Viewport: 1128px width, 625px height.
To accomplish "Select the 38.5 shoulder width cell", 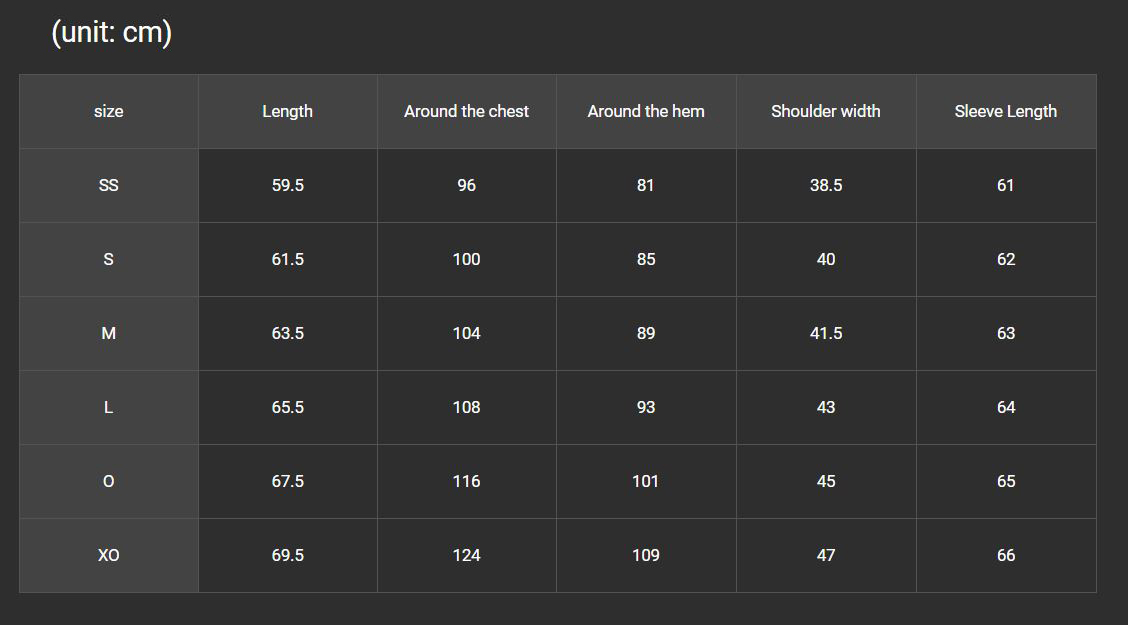I will pos(827,186).
